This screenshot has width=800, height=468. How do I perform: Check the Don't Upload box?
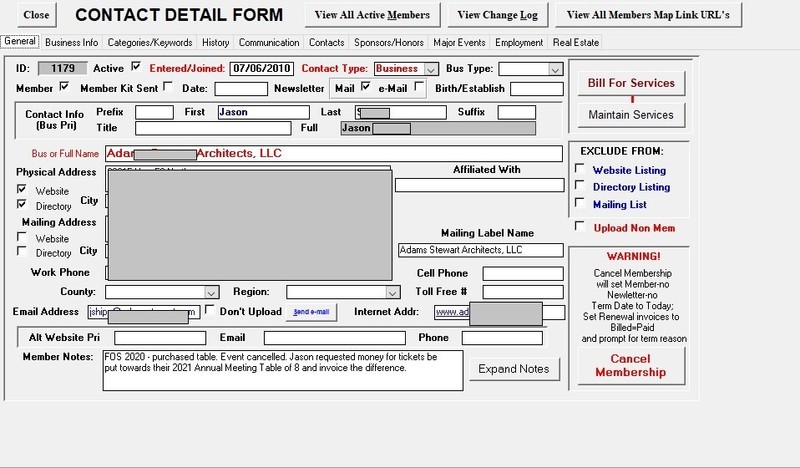[209, 310]
